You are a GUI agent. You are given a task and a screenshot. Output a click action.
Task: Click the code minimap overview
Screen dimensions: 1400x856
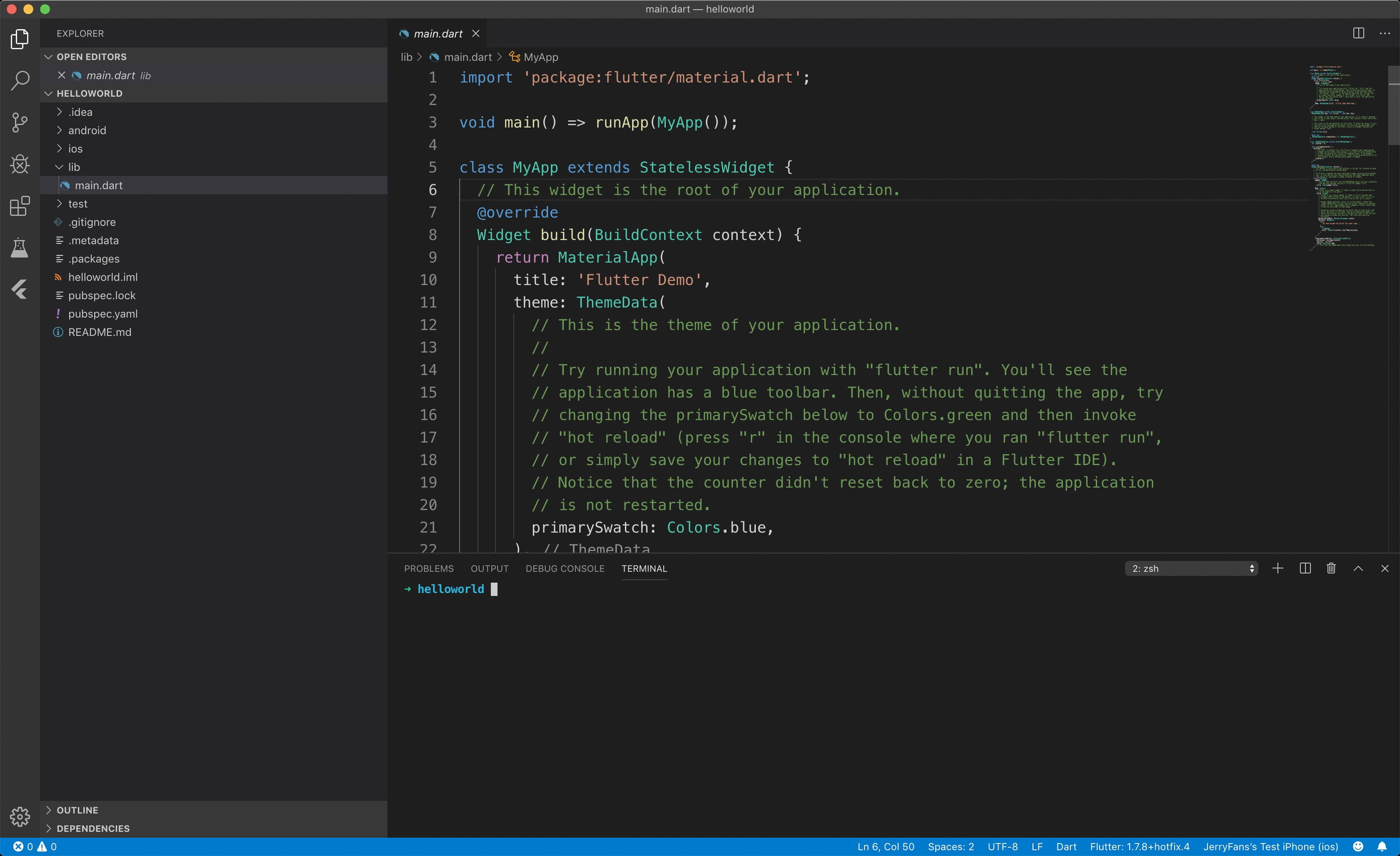click(1344, 159)
